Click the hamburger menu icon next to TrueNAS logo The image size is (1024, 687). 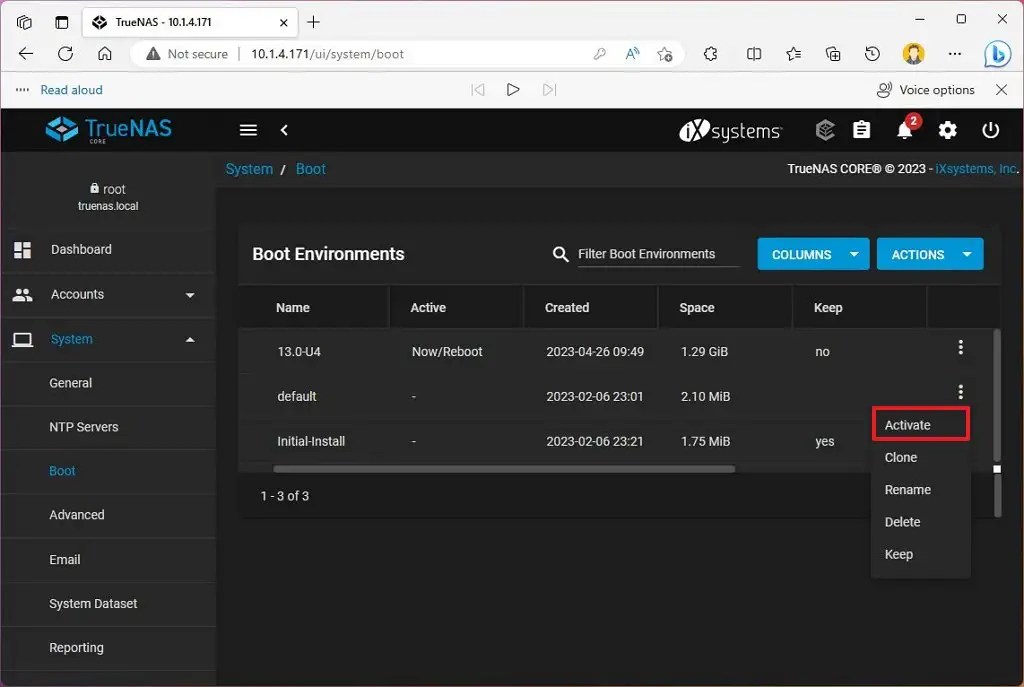coord(248,130)
